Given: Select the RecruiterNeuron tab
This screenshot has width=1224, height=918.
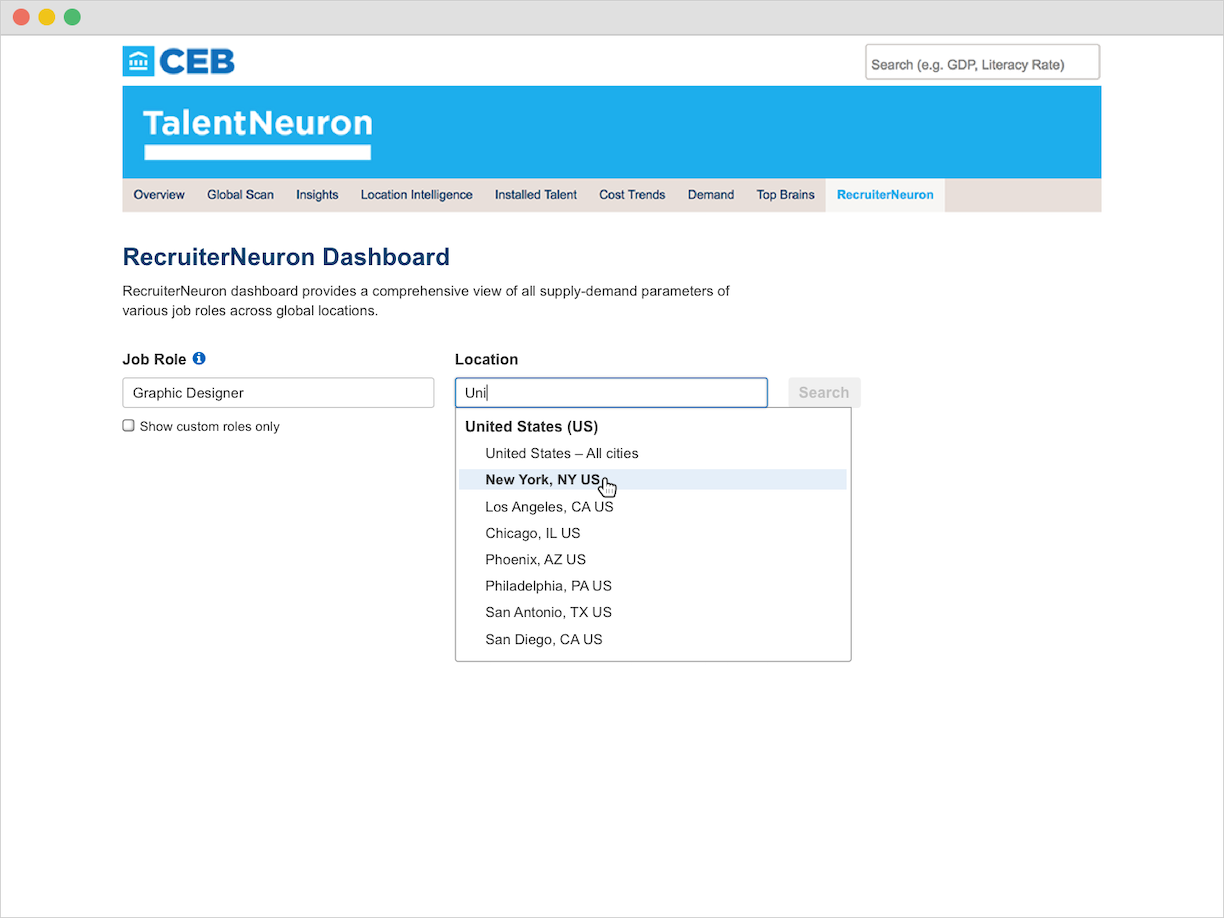Looking at the screenshot, I should pos(885,195).
